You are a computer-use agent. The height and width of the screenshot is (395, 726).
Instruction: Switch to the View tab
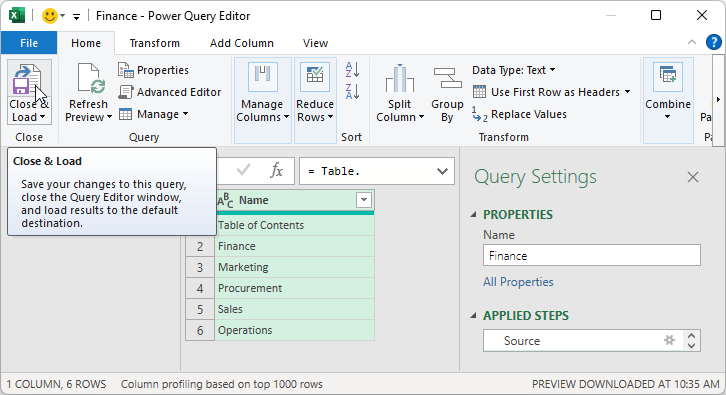click(x=315, y=43)
